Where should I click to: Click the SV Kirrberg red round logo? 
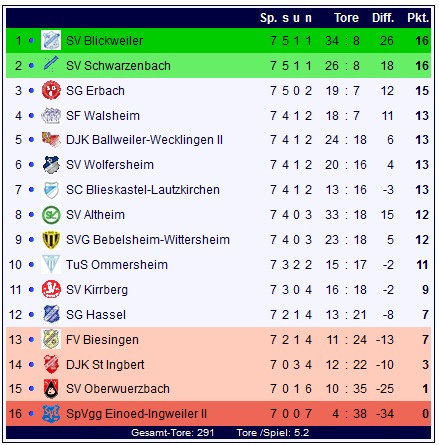(51, 289)
